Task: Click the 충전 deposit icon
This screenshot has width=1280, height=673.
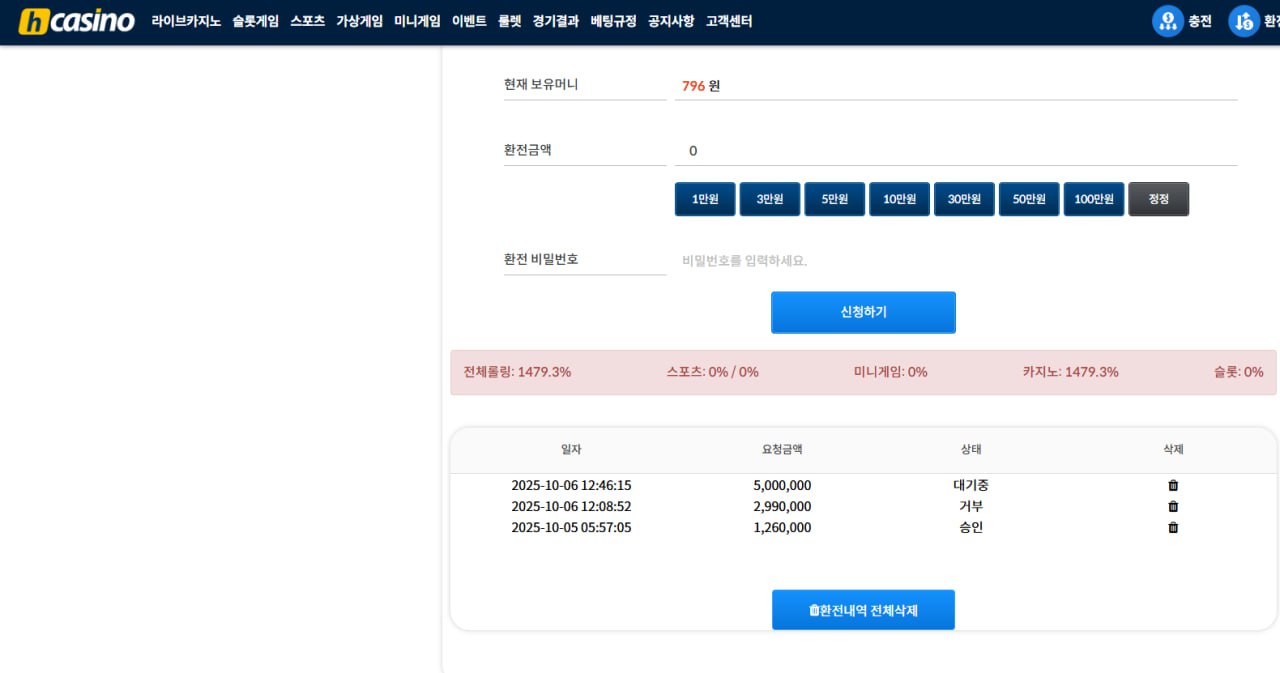Action: coord(1167,21)
